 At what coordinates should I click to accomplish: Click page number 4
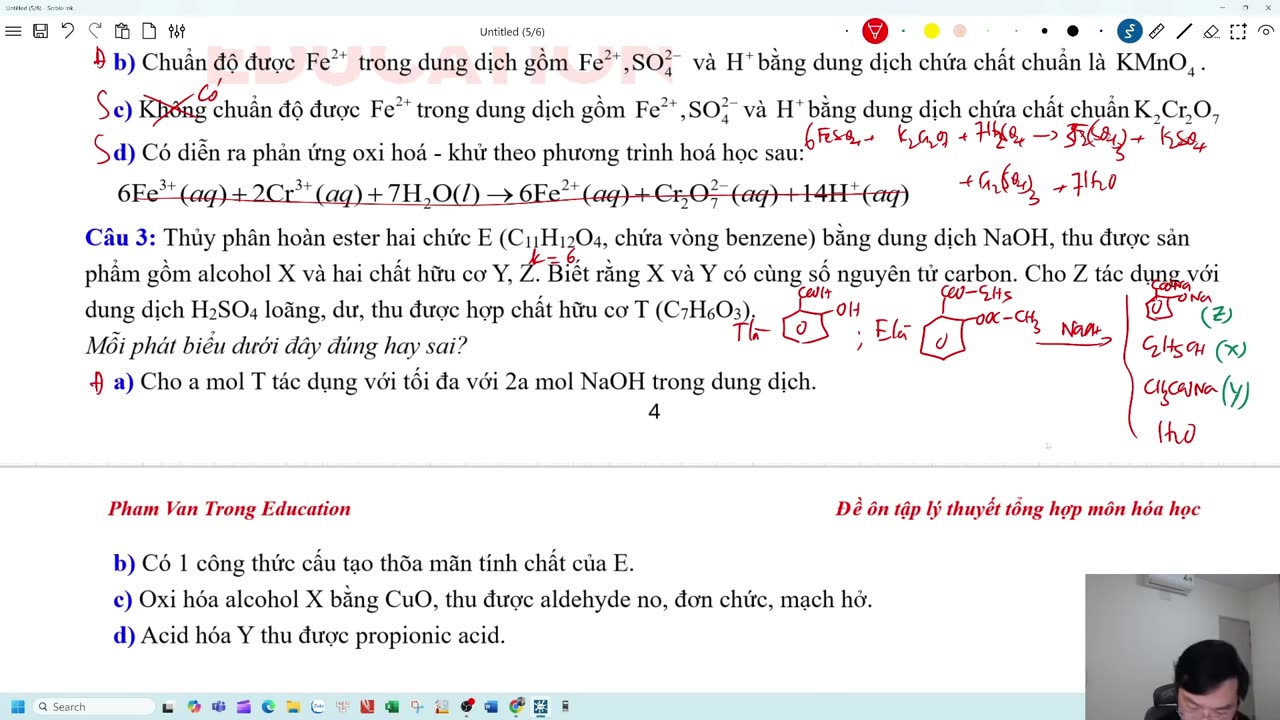654,411
